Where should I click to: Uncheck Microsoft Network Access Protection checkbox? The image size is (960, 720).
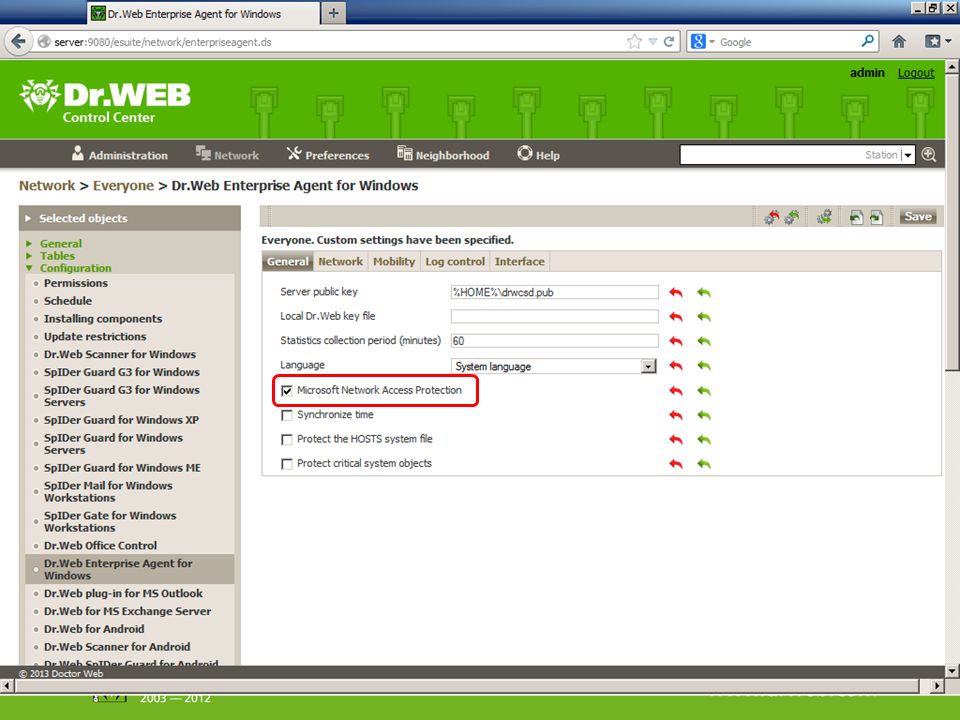pyautogui.click(x=287, y=391)
